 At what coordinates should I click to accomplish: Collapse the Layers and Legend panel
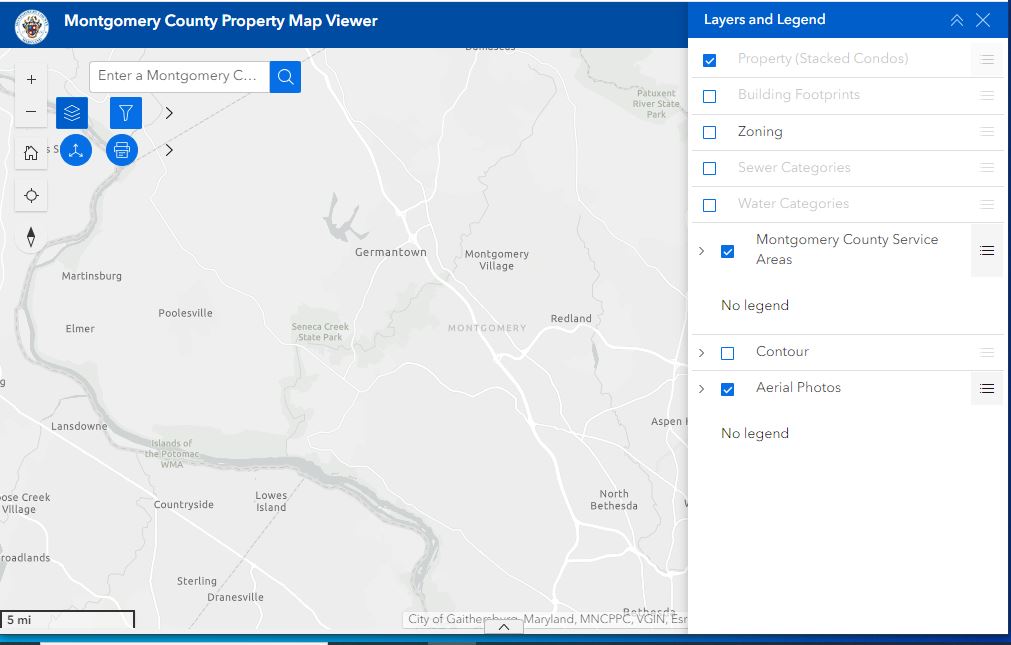(x=957, y=20)
